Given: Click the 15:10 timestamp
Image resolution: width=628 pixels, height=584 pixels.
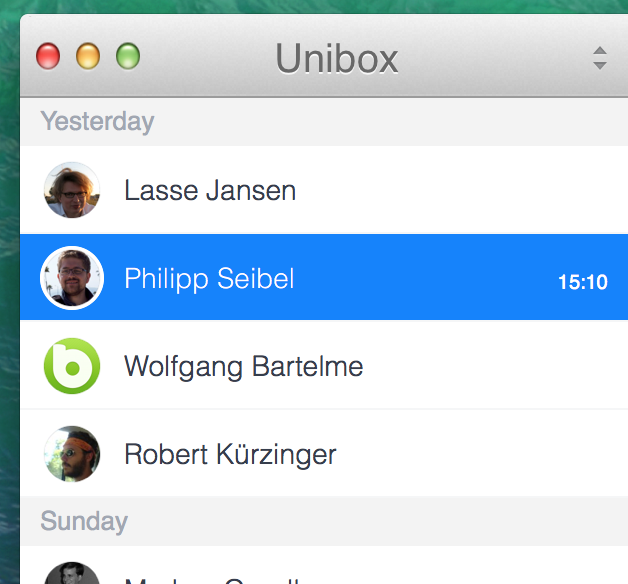Looking at the screenshot, I should [x=583, y=282].
